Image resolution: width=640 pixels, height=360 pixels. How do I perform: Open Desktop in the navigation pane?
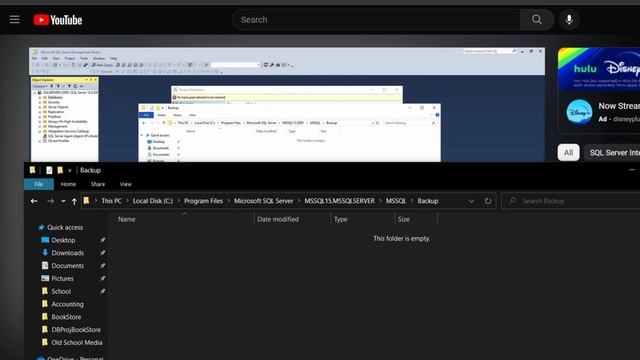63,240
